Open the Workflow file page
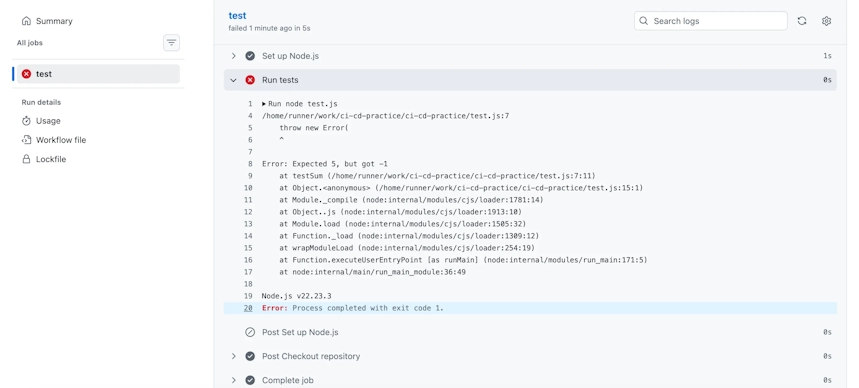Image resolution: width=859 pixels, height=388 pixels. pyautogui.click(x=61, y=140)
